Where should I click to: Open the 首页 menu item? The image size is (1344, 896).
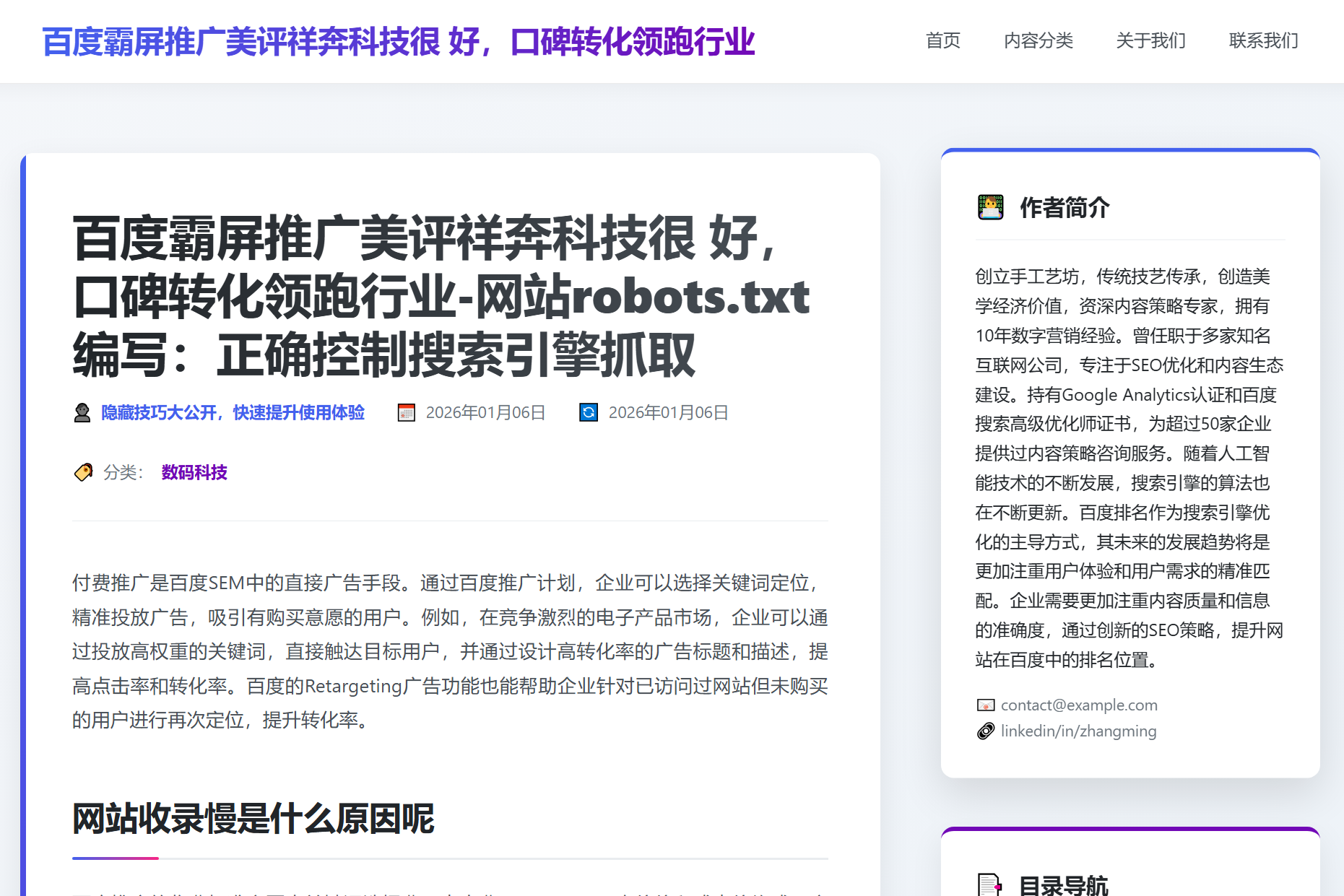click(x=943, y=41)
